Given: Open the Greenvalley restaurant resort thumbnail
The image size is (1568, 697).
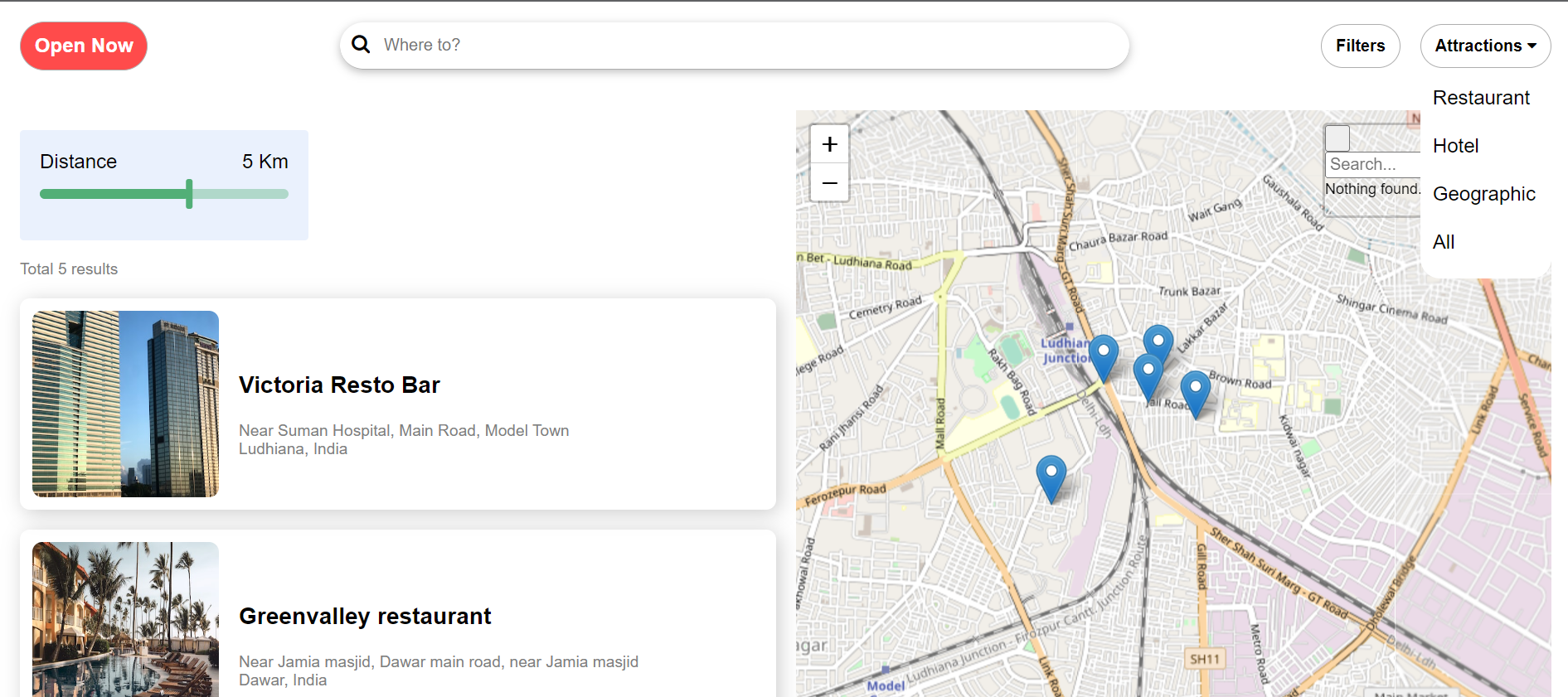Looking at the screenshot, I should 125,619.
